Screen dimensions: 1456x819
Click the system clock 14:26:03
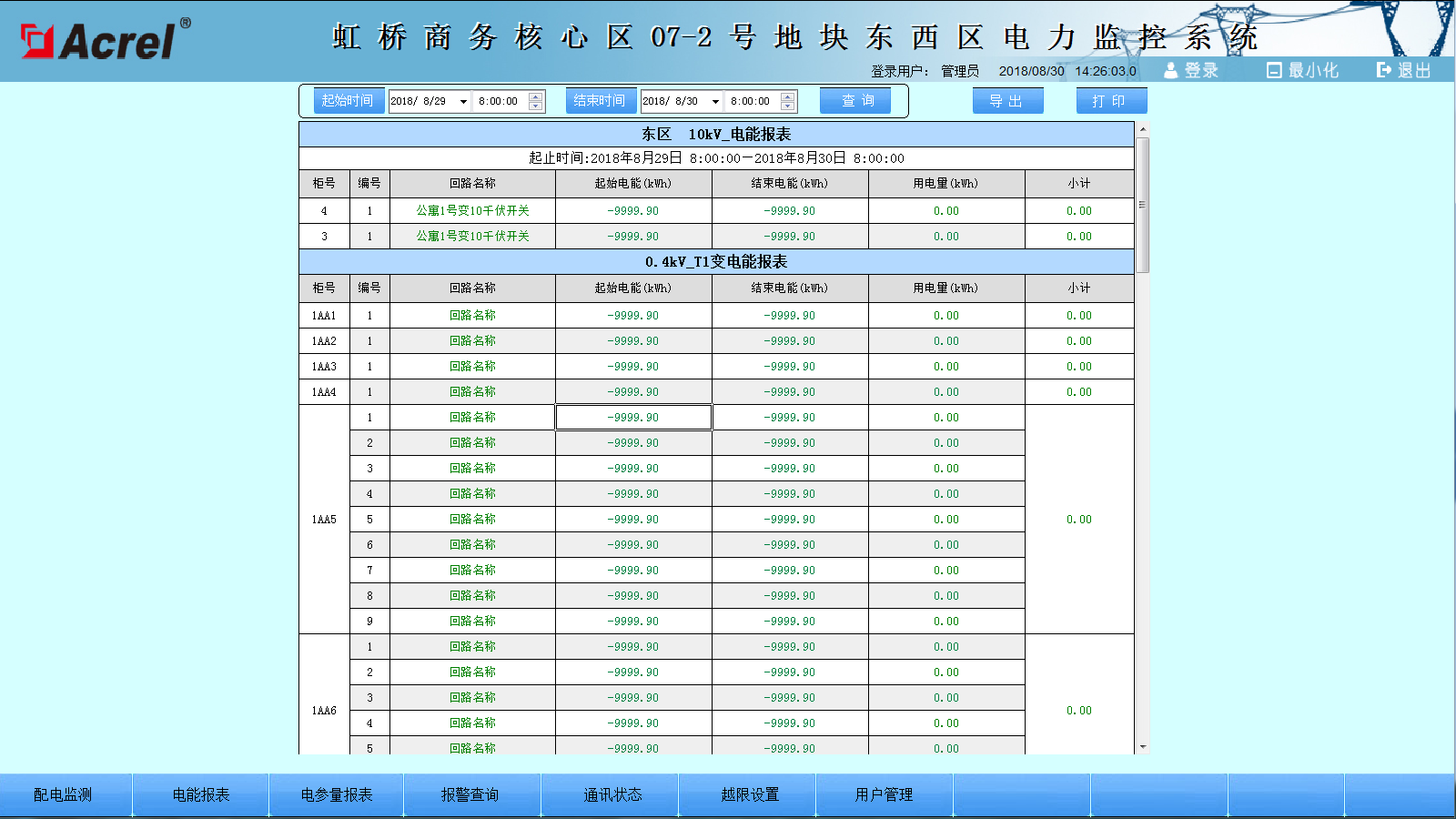pyautogui.click(x=1106, y=71)
